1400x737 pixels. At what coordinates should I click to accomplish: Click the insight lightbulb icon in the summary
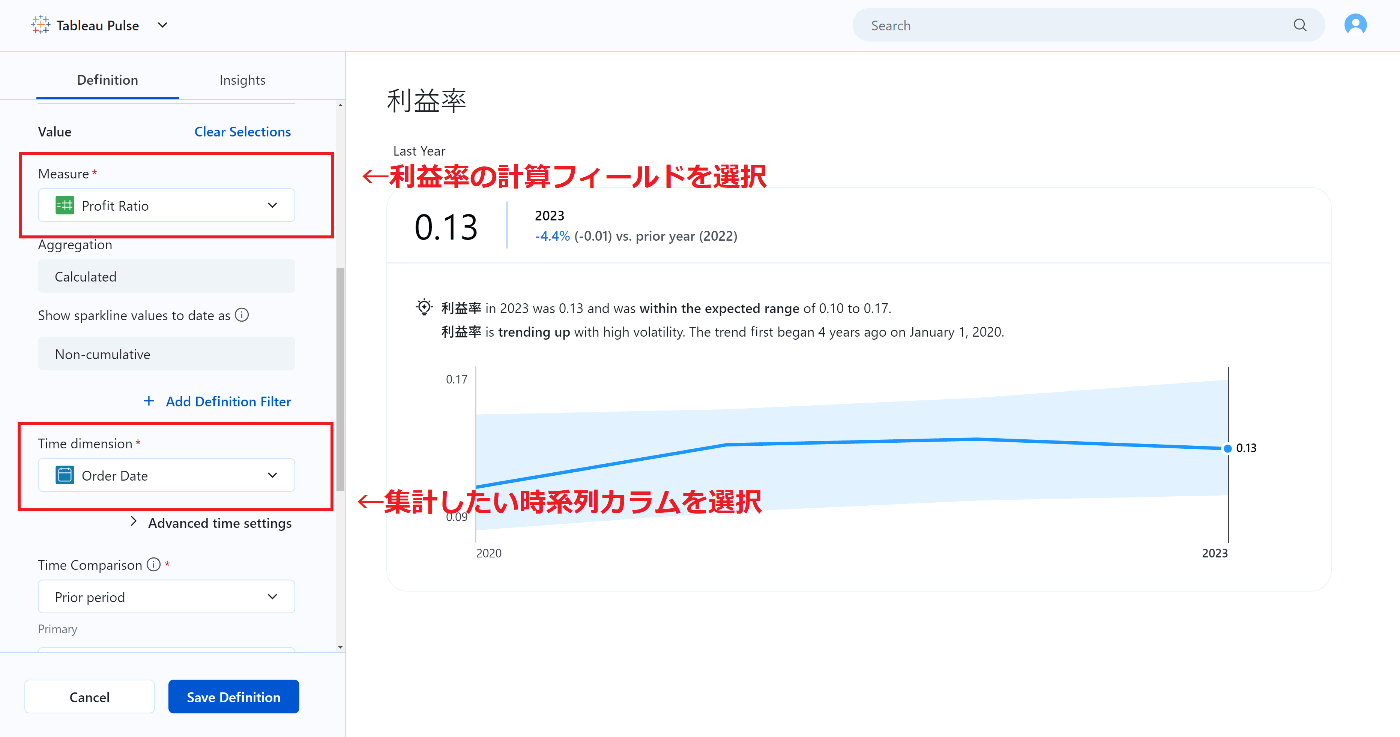[424, 308]
